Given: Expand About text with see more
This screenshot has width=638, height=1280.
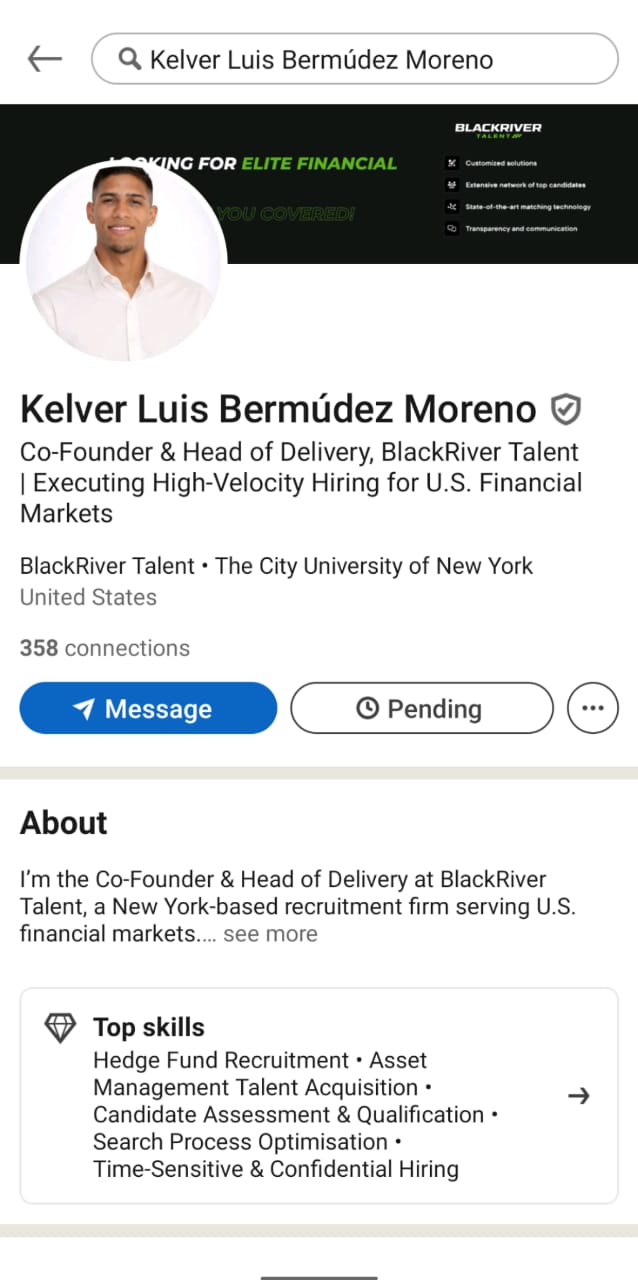Looking at the screenshot, I should point(270,934).
